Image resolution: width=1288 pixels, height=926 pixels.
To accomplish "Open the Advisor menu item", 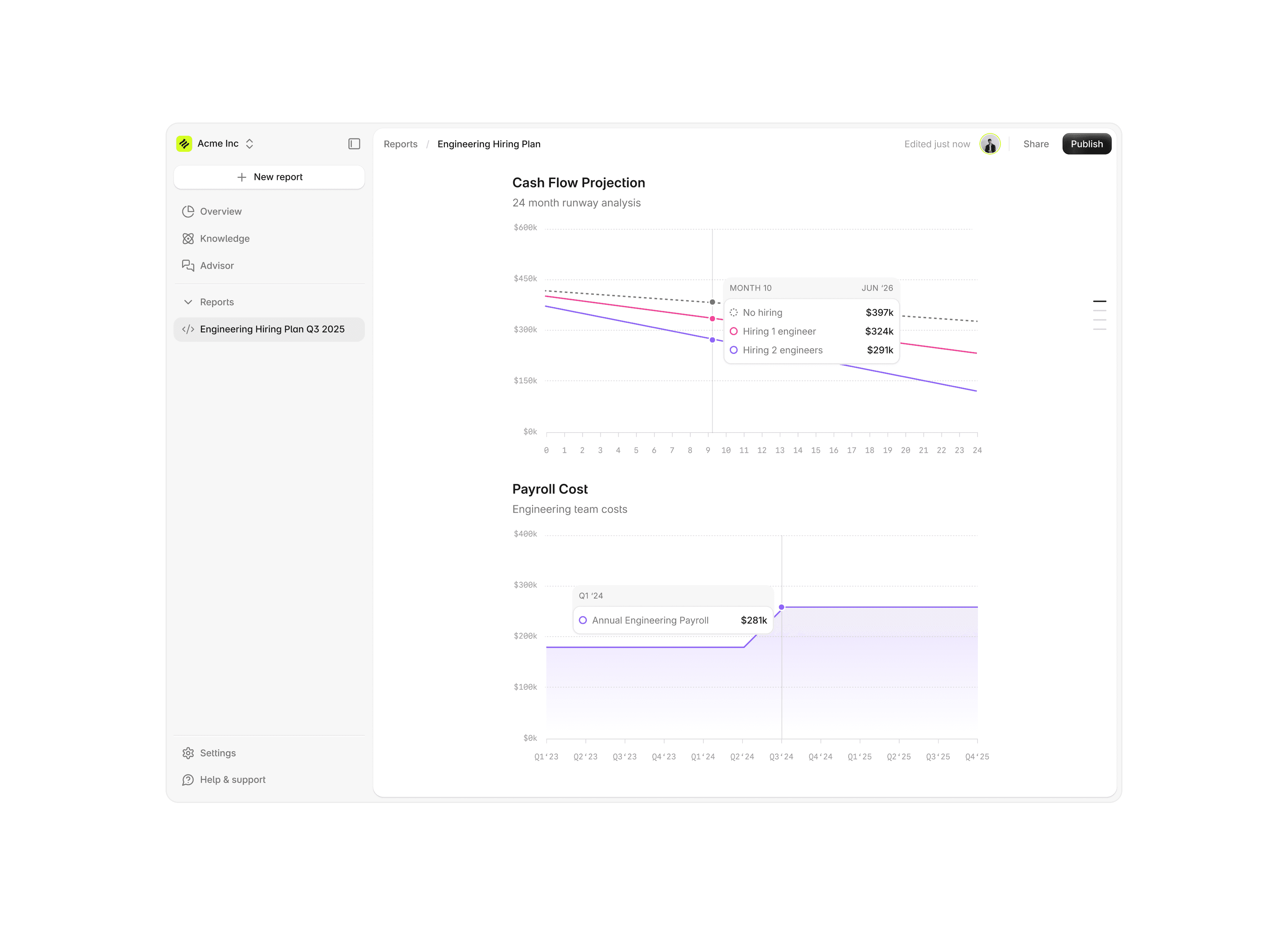I will [216, 265].
